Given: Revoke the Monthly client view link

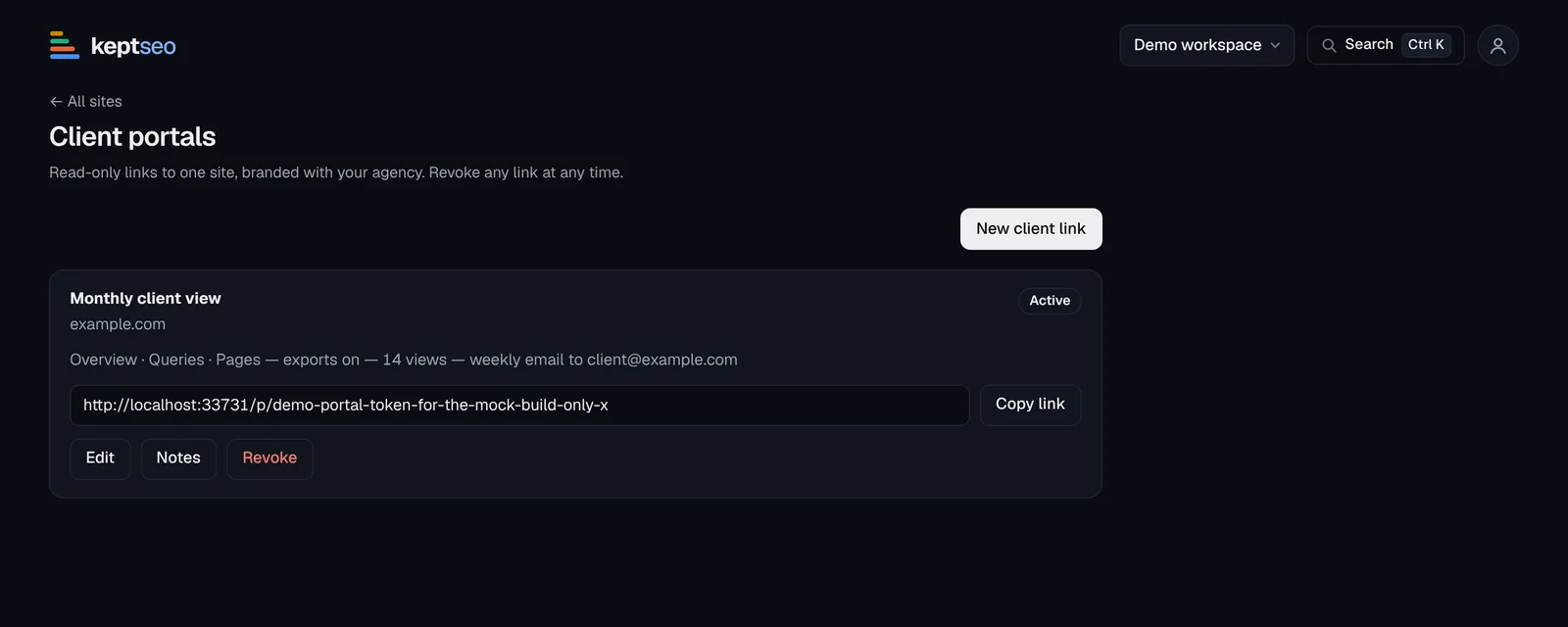Looking at the screenshot, I should pyautogui.click(x=269, y=458).
